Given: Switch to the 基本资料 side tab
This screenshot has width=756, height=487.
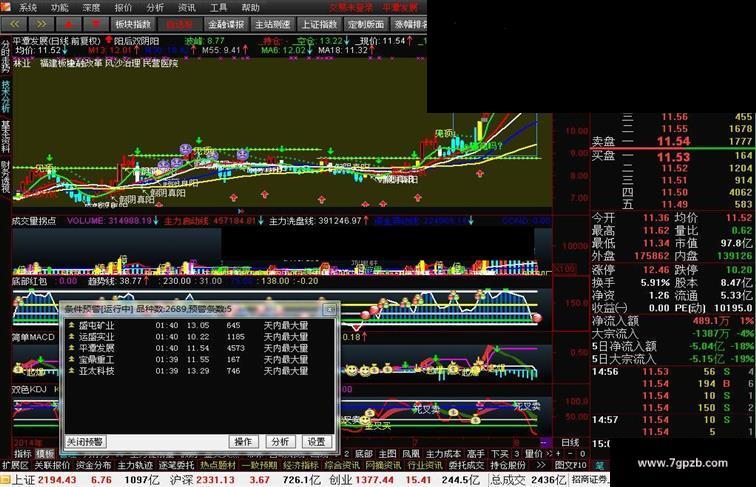Looking at the screenshot, I should click(x=5, y=136).
